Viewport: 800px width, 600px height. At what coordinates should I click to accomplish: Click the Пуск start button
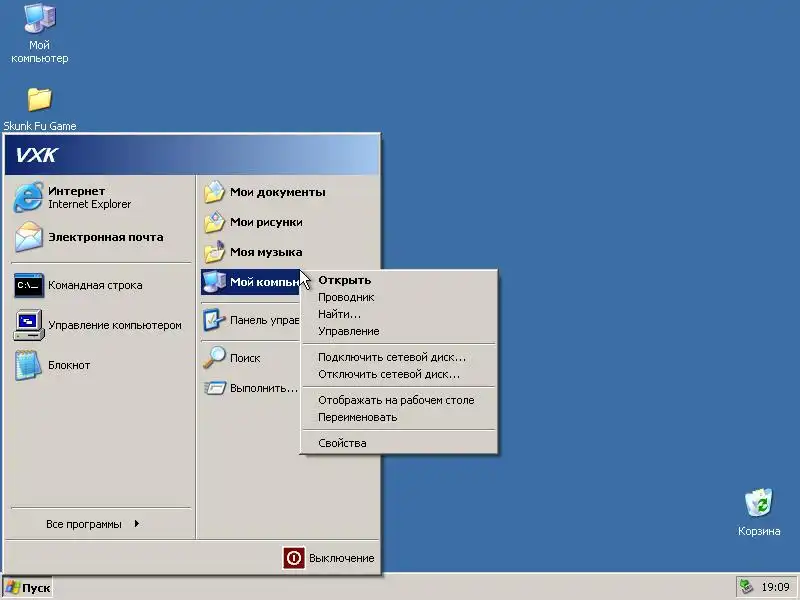[x=28, y=588]
